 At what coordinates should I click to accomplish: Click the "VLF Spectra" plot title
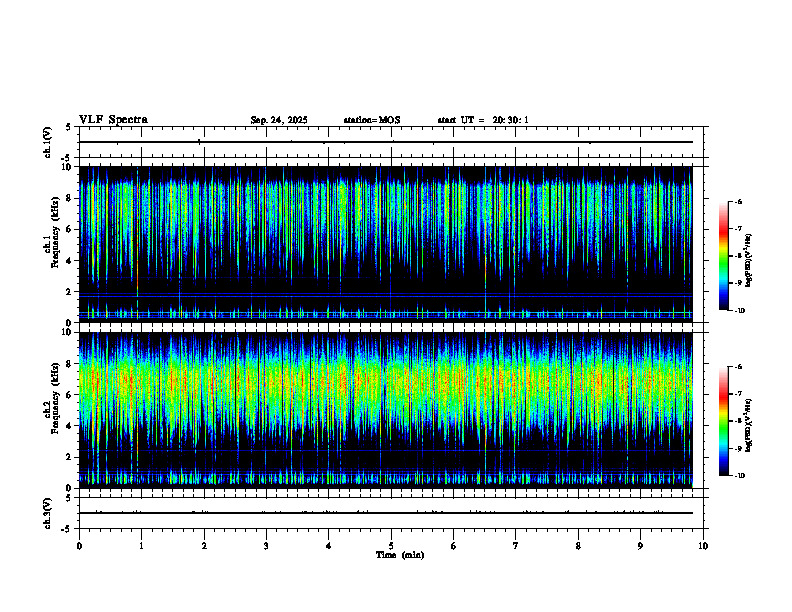pyautogui.click(x=113, y=120)
